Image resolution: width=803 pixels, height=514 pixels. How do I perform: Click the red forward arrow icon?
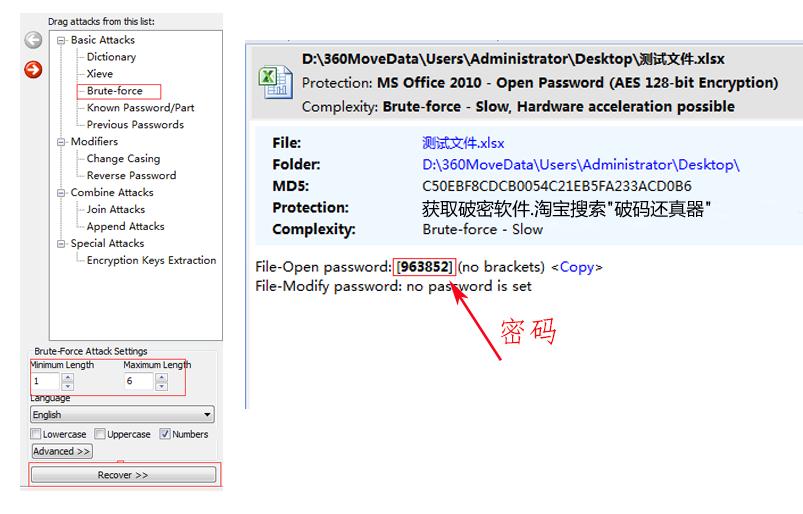coord(33,70)
